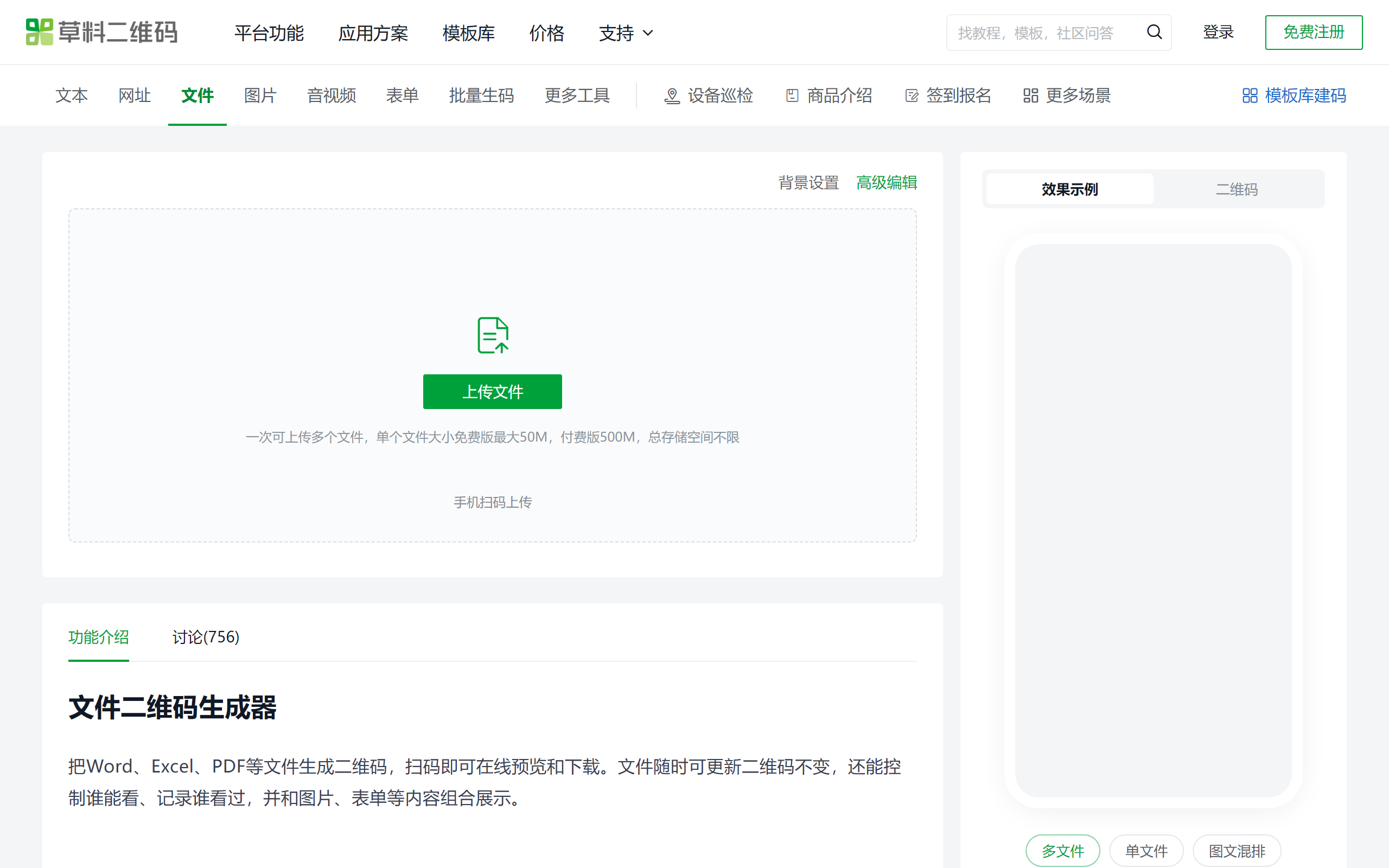
Task: Click the 草料二维码 logo
Action: pos(101,32)
